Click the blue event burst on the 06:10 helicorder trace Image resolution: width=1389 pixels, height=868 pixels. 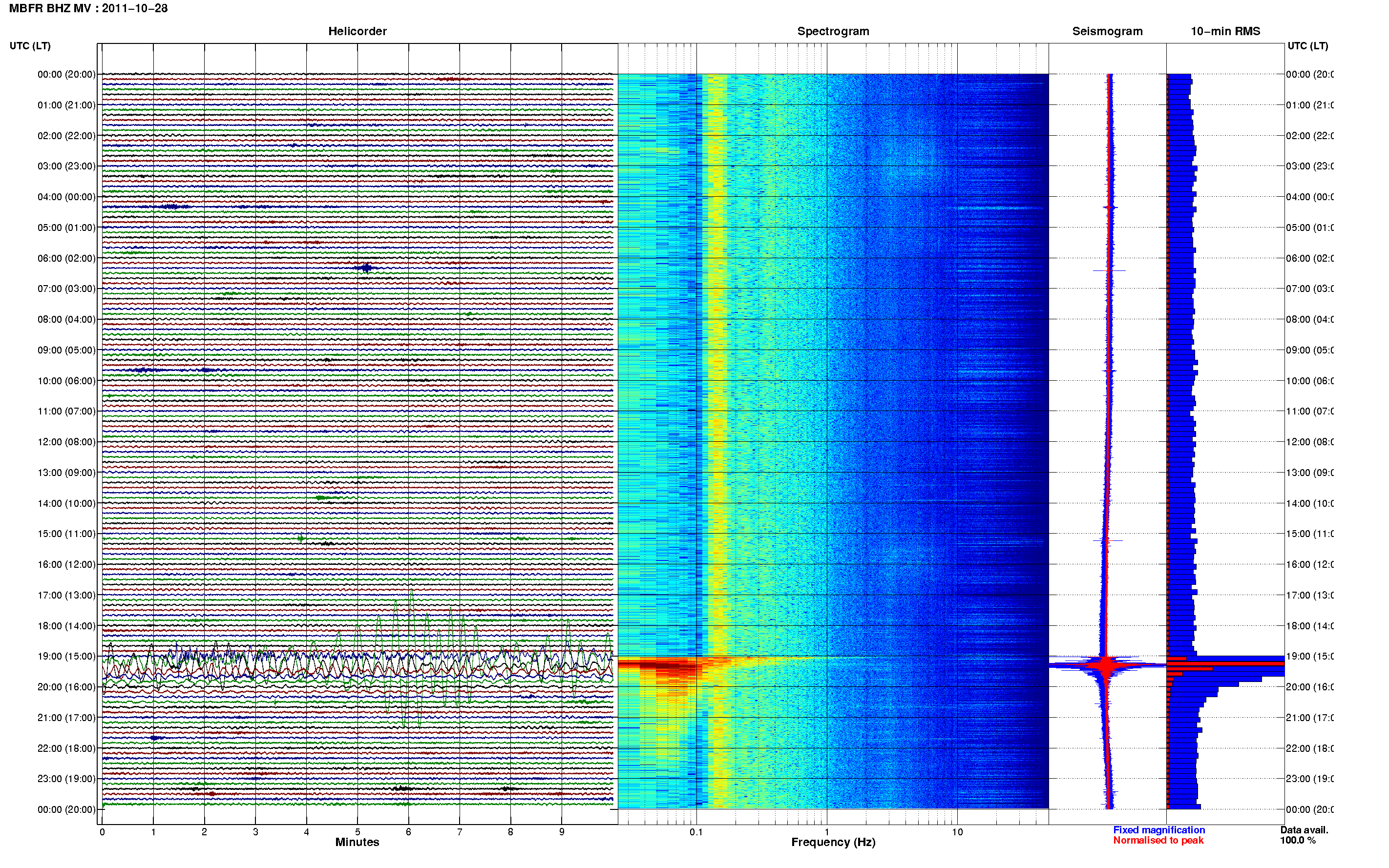click(366, 268)
